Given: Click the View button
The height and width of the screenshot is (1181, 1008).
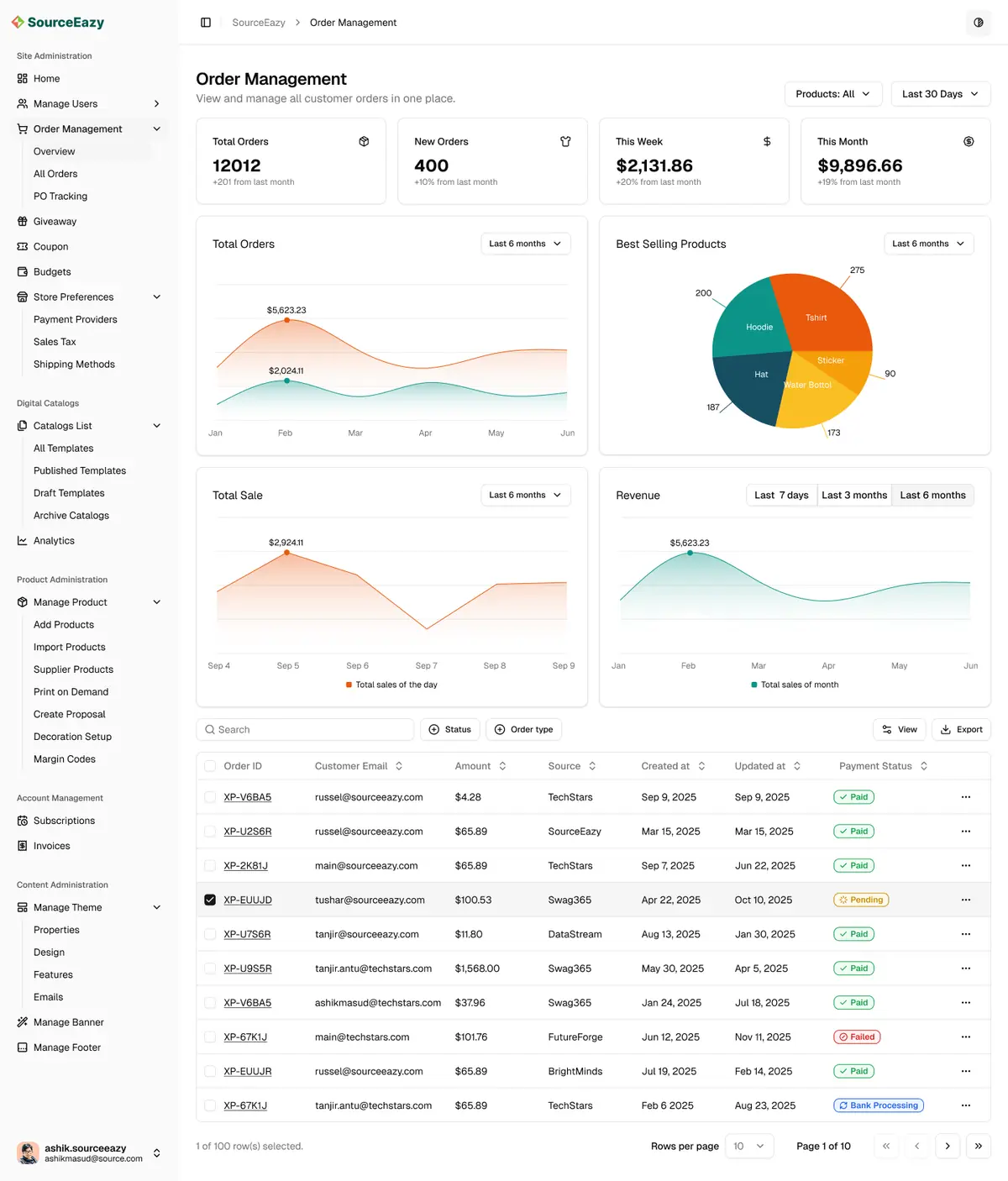Looking at the screenshot, I should 900,729.
